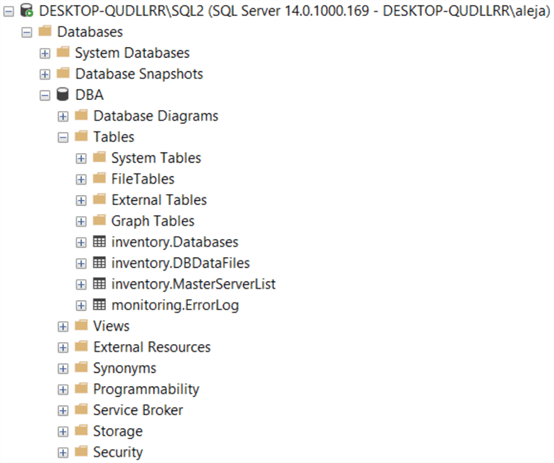Expand the inventory.MasterServerList table node
Screen dimensions: 554x463
(x=81, y=285)
